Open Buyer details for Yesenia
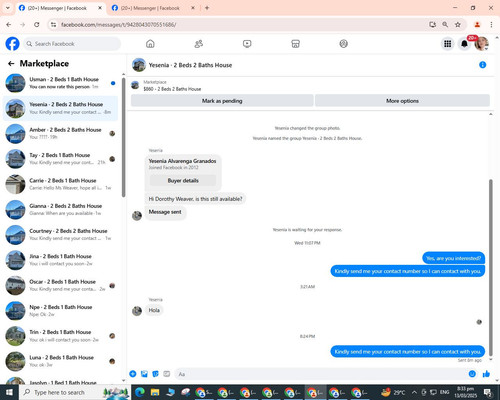The width and height of the screenshot is (500, 400). [x=183, y=180]
